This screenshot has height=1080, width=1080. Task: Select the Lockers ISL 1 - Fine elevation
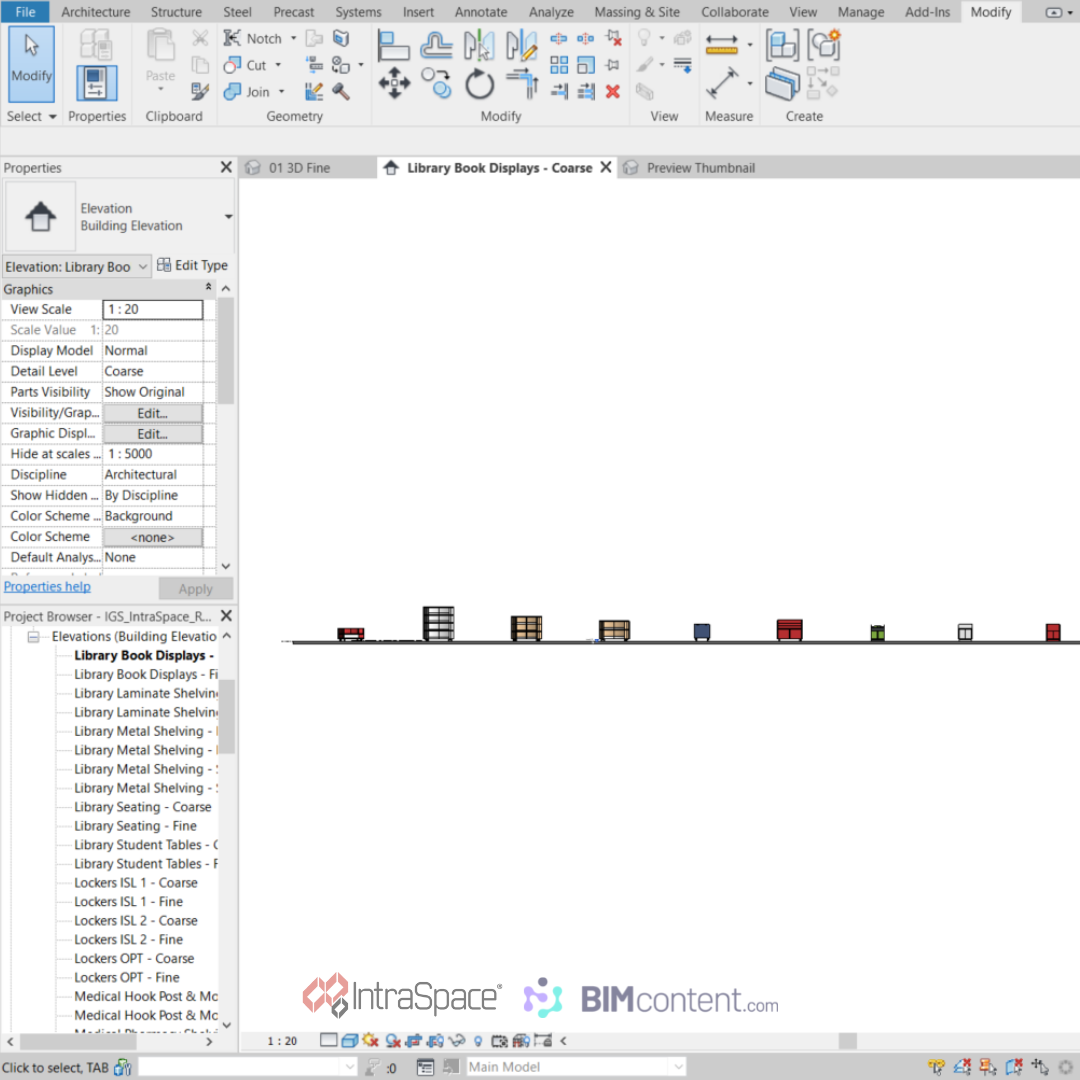point(128,902)
